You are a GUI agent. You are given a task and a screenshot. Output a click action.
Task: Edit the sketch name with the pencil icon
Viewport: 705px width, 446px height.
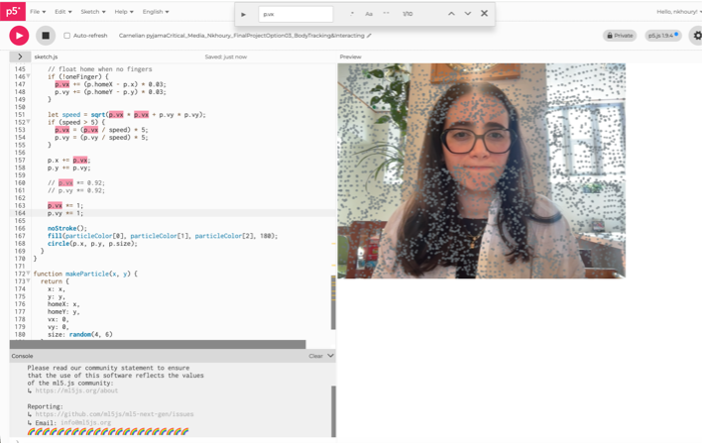click(x=369, y=36)
